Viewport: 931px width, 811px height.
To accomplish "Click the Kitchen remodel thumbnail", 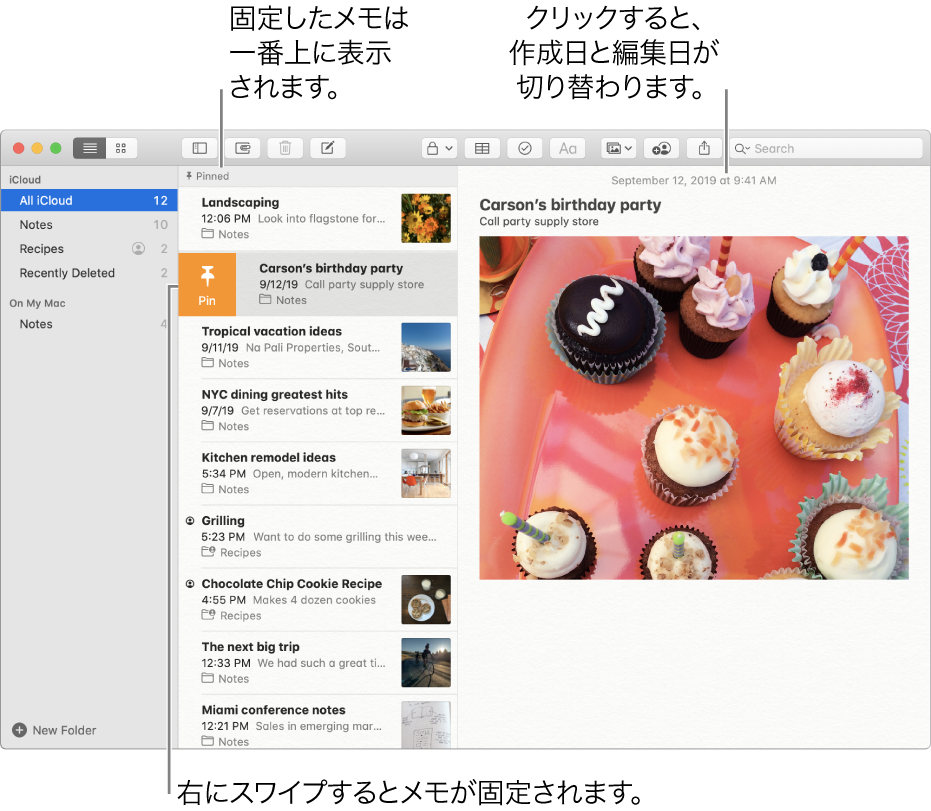I will 426,473.
